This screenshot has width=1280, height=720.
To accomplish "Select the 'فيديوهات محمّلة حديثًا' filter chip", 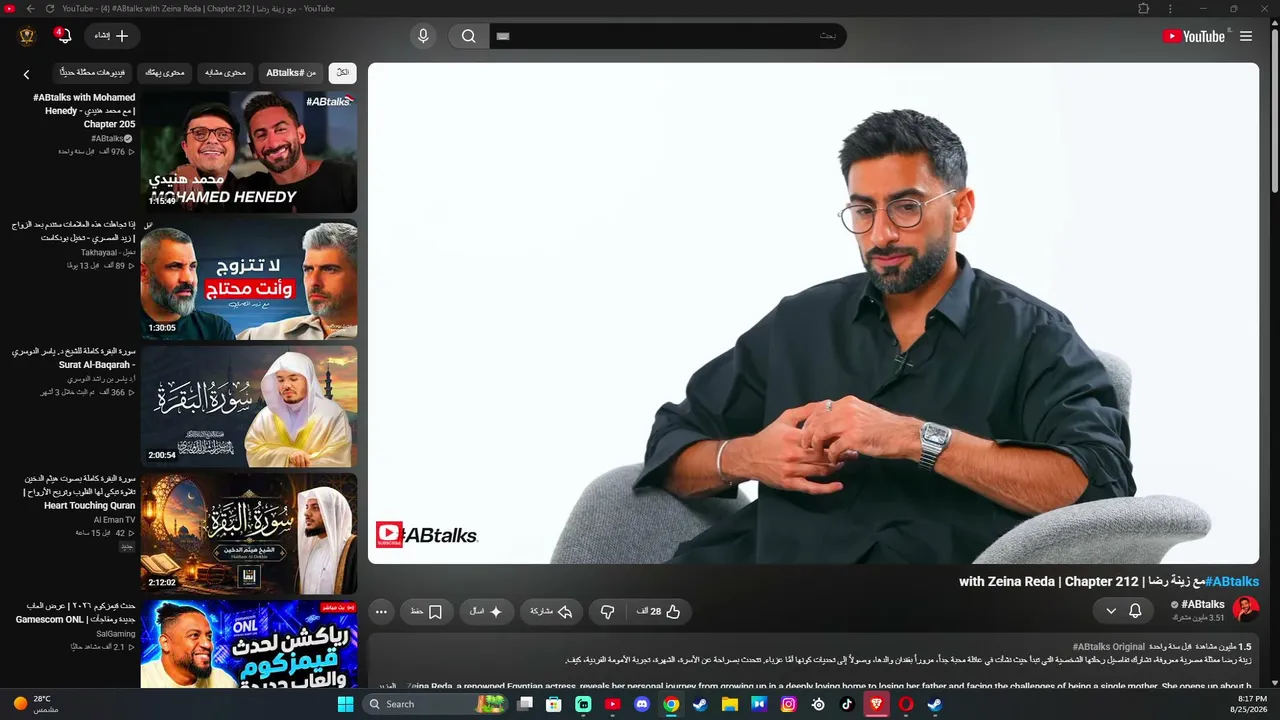I will (x=93, y=73).
